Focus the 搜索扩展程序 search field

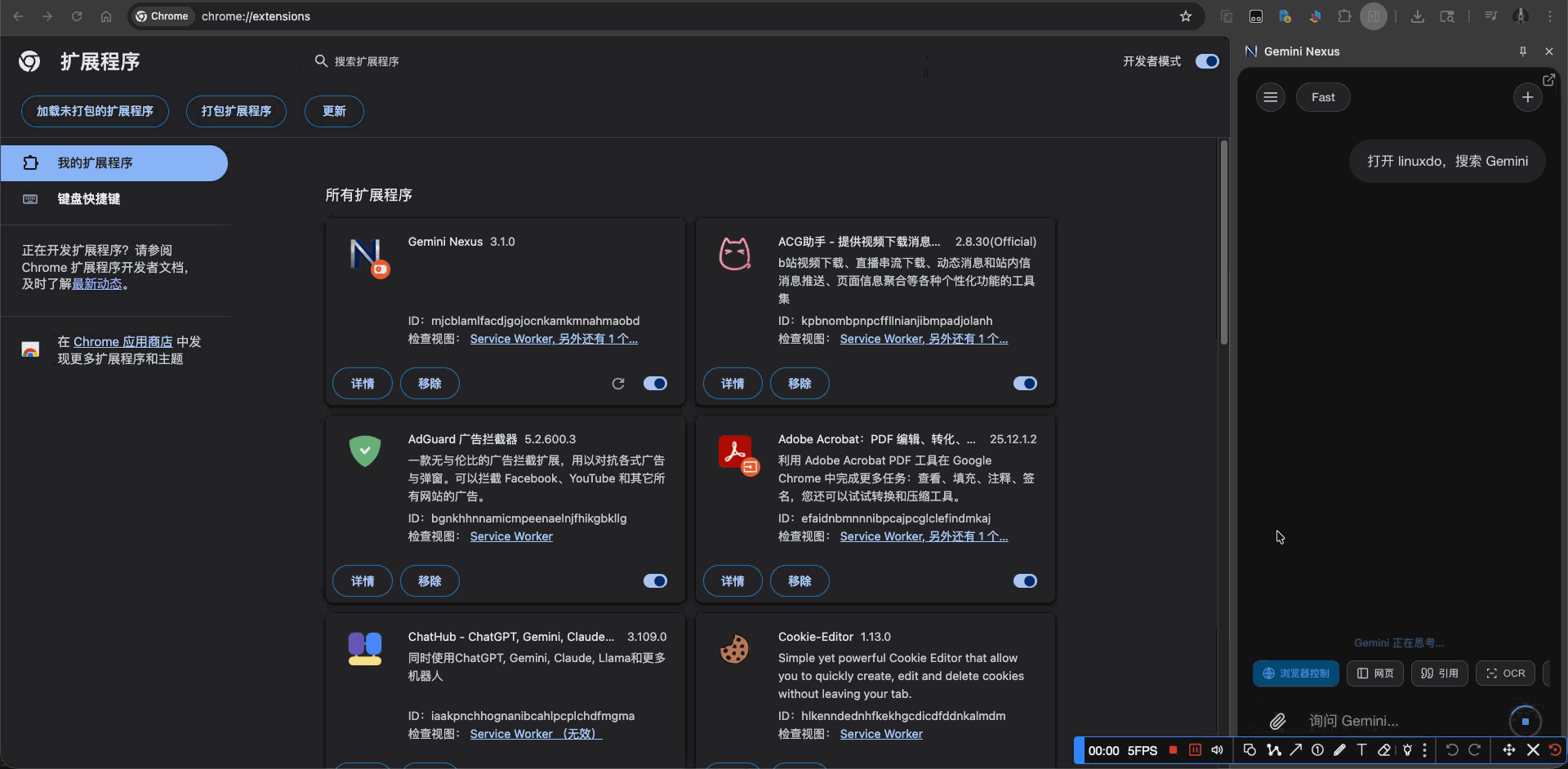(x=621, y=61)
